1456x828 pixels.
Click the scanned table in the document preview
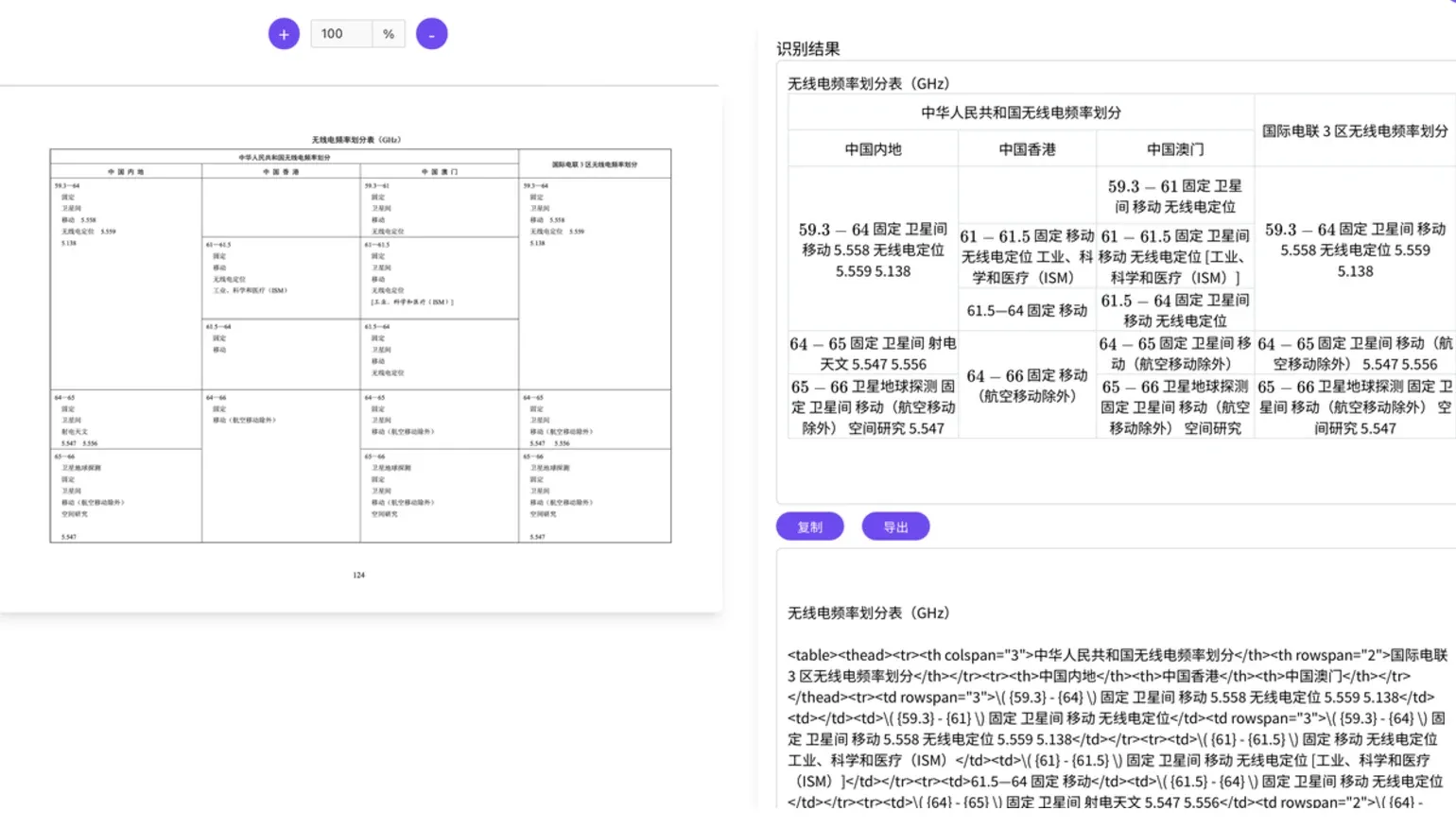[360, 345]
